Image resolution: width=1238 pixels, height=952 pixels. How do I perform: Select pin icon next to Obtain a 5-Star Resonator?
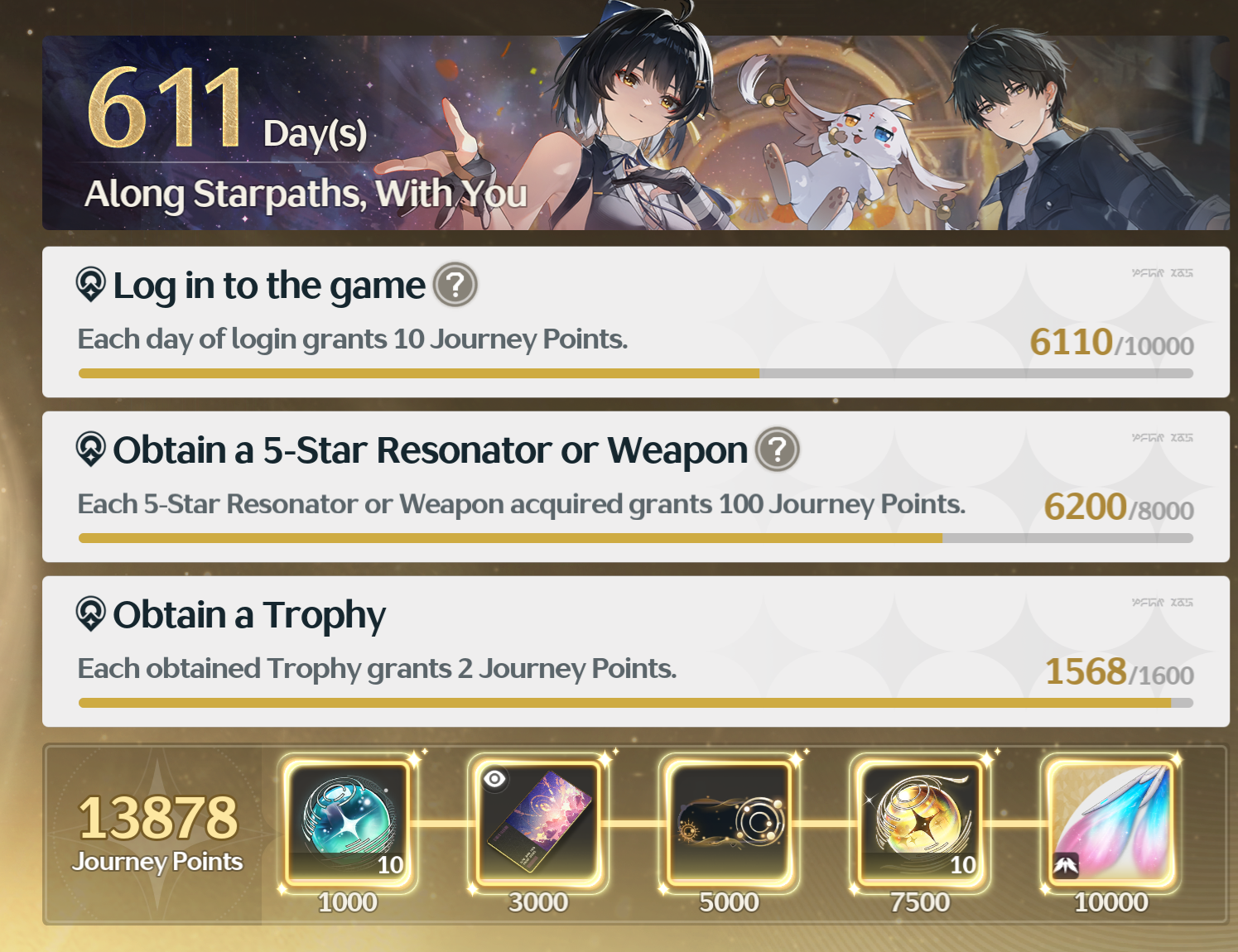pos(91,450)
